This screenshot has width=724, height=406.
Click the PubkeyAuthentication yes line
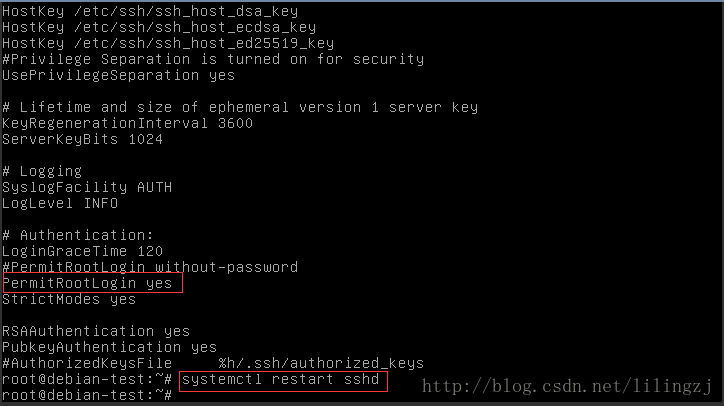[109, 347]
